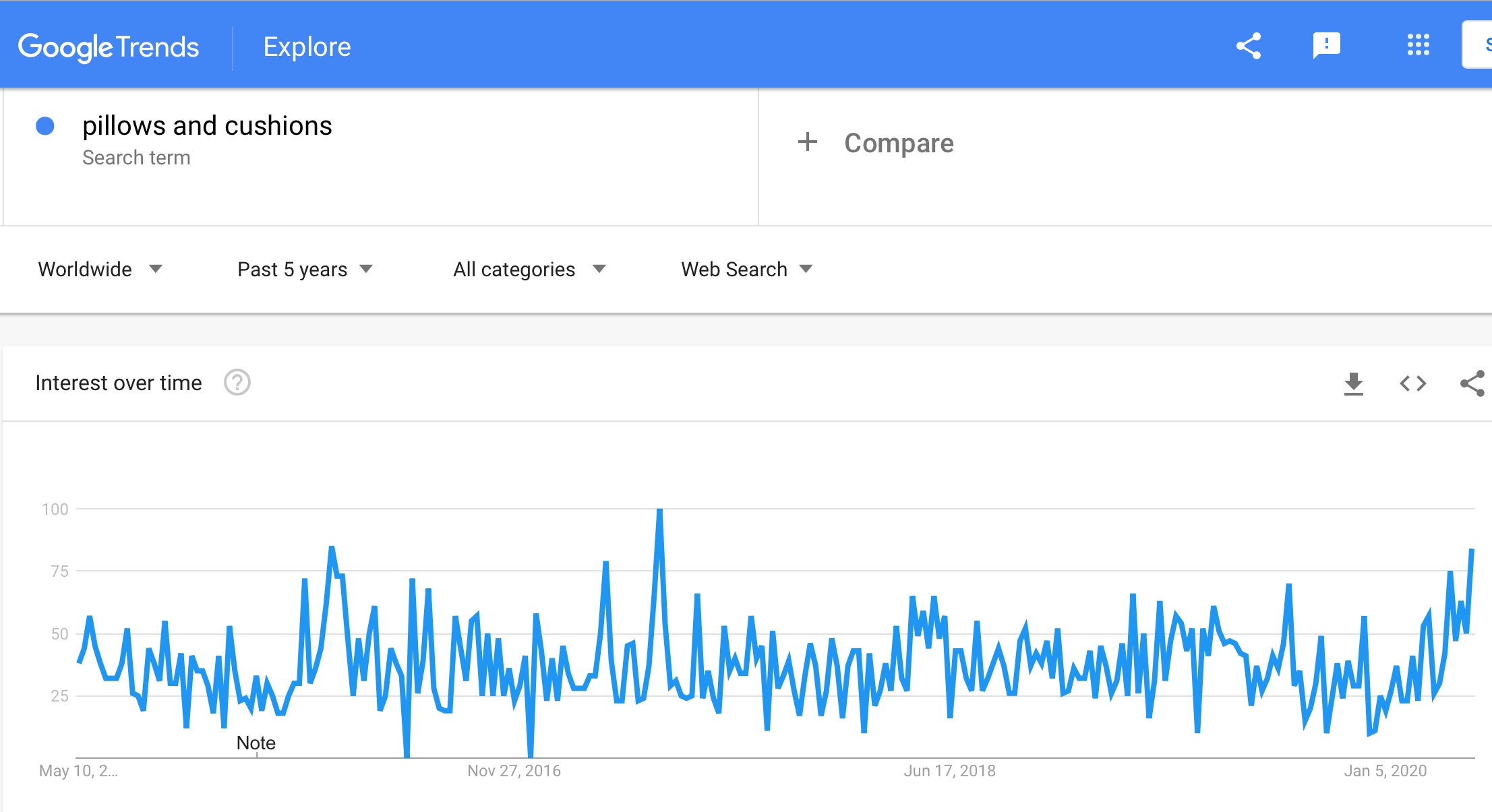The height and width of the screenshot is (812, 1492).
Task: Open the send feedback icon
Action: 1326,46
